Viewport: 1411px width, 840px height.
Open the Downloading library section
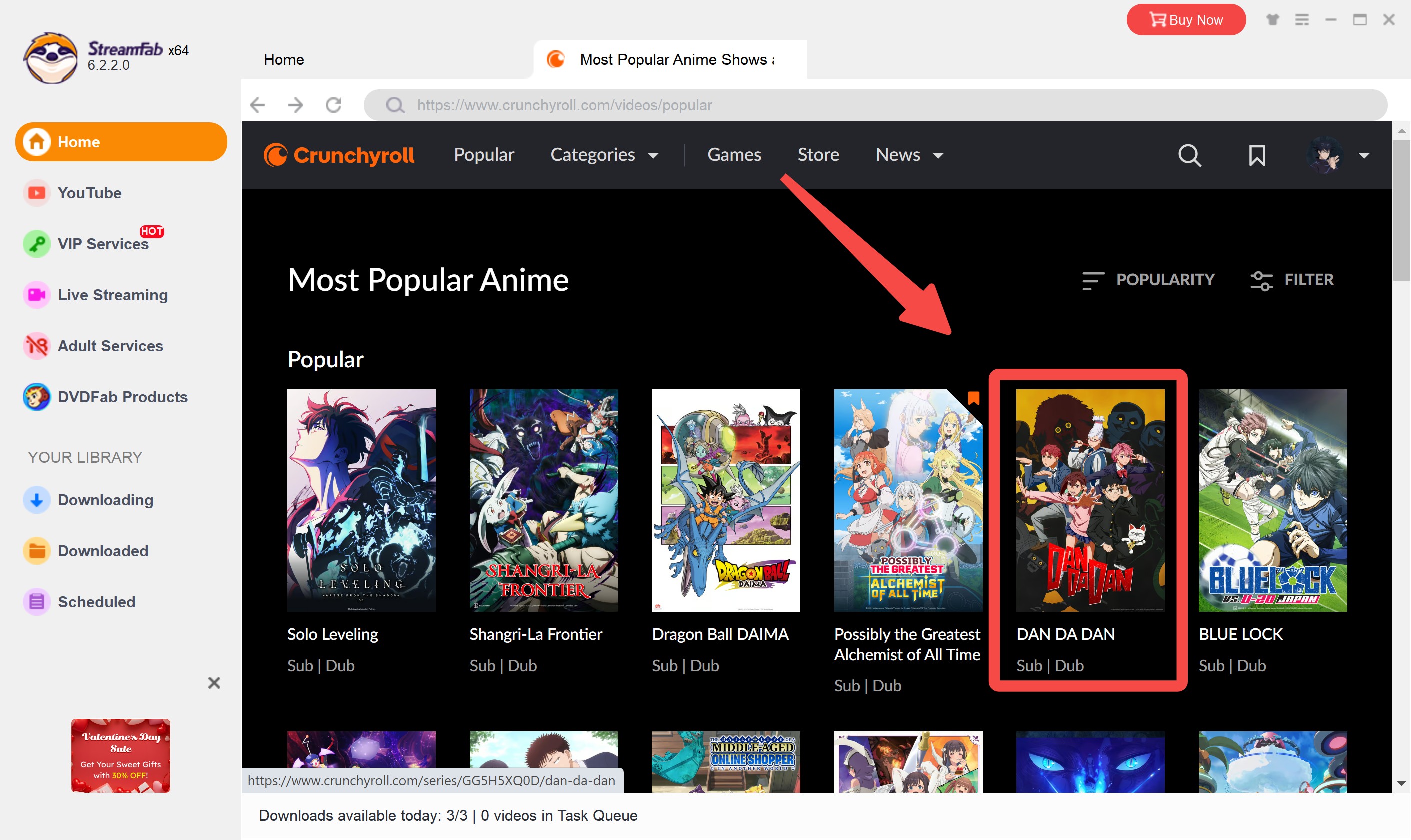[105, 500]
